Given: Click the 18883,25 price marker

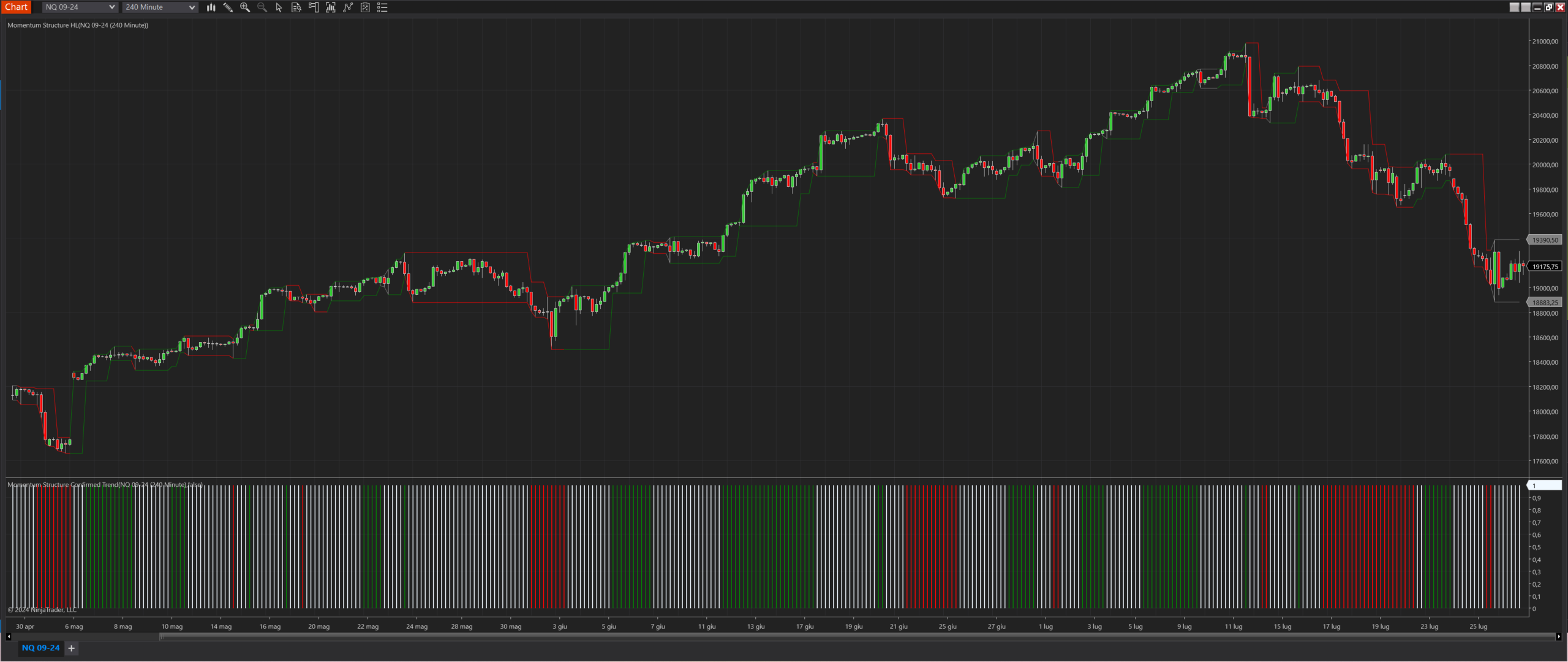Looking at the screenshot, I should pos(1545,303).
